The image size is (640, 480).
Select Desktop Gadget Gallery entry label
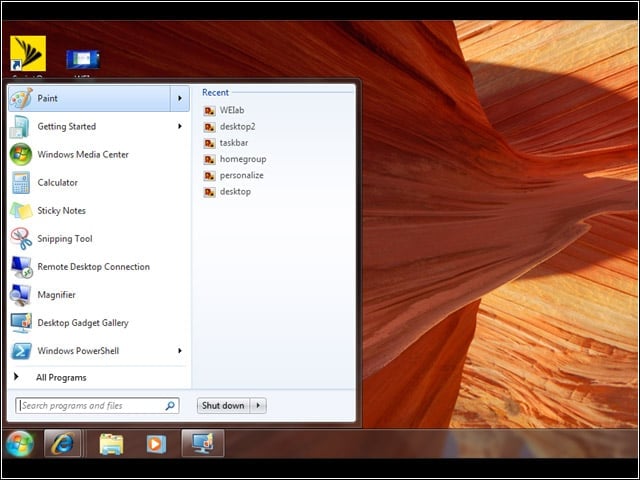pyautogui.click(x=83, y=323)
